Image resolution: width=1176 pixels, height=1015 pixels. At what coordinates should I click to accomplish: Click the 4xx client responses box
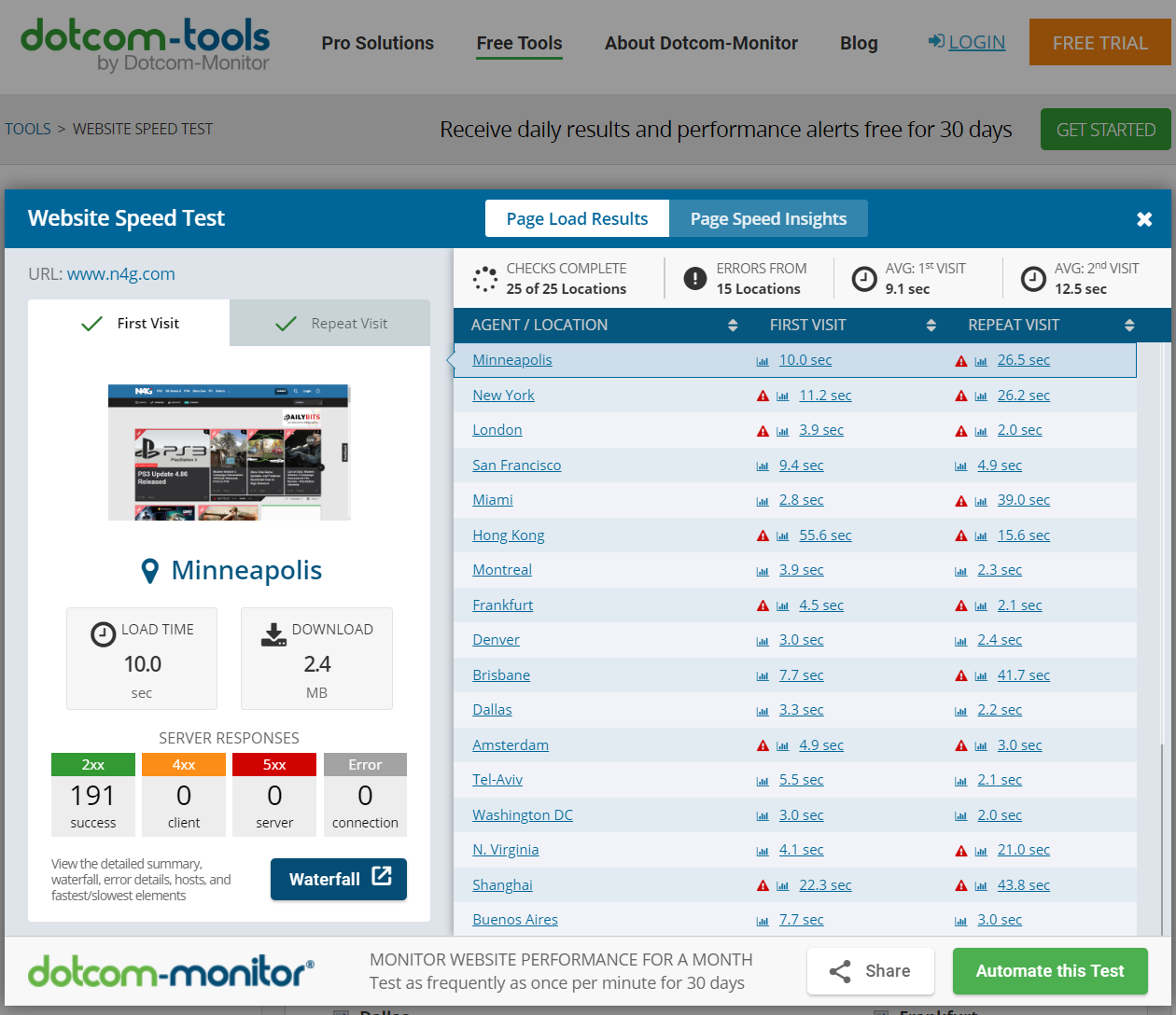click(x=184, y=795)
